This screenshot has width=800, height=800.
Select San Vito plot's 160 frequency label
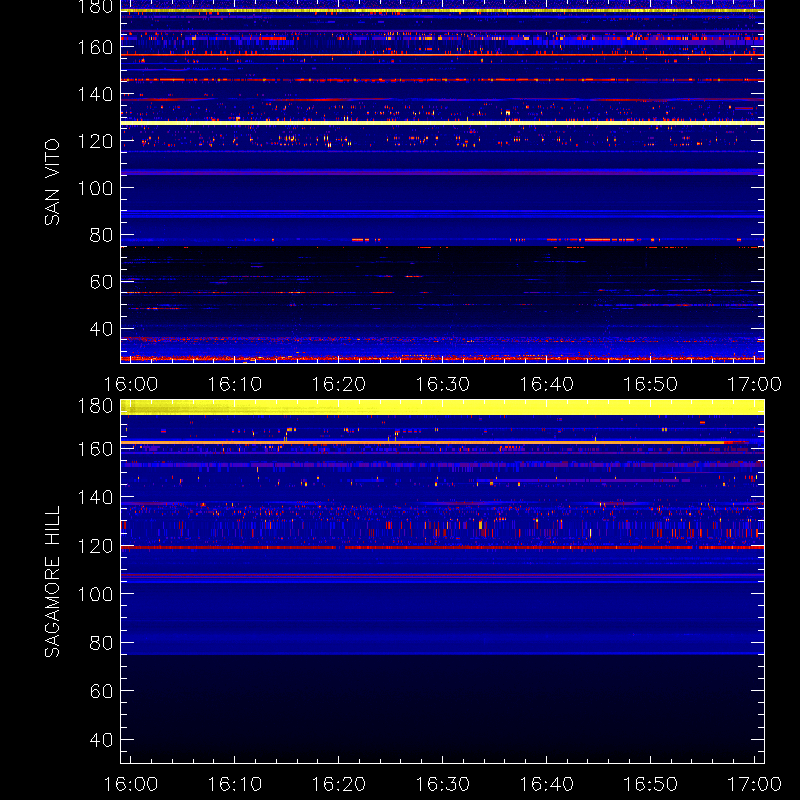click(95, 47)
